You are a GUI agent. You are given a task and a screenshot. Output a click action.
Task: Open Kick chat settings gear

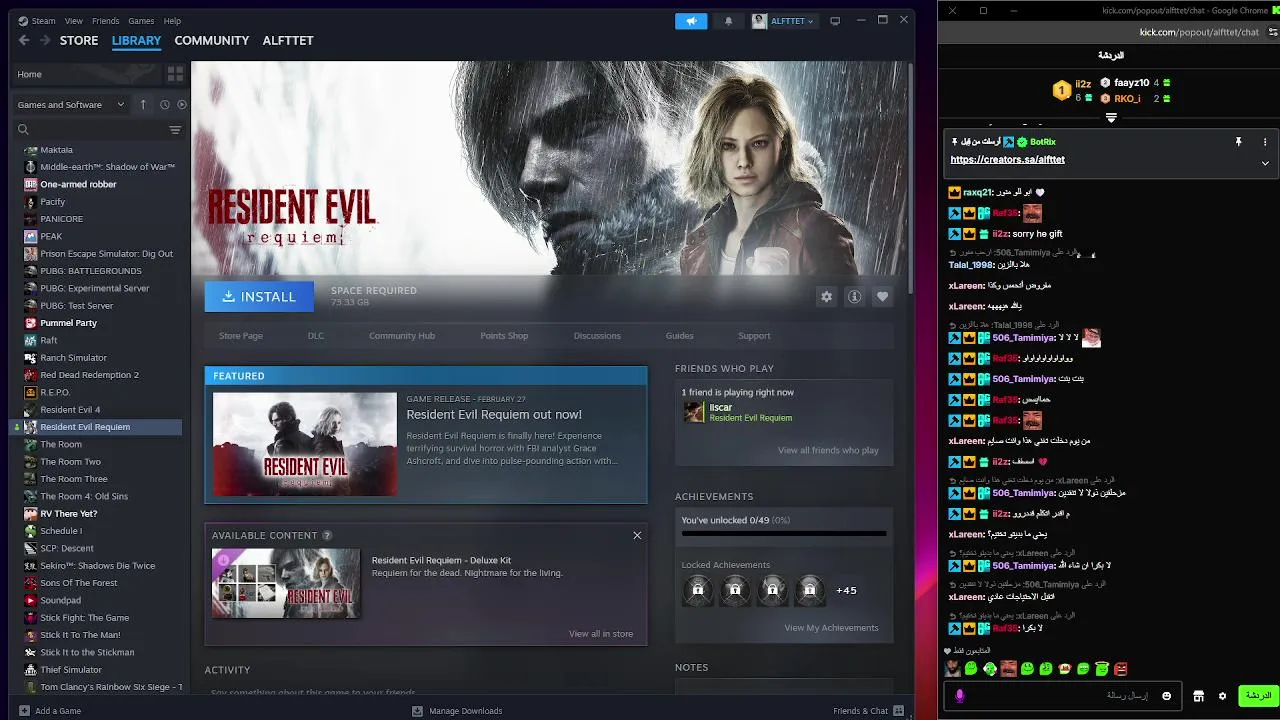coord(1222,696)
